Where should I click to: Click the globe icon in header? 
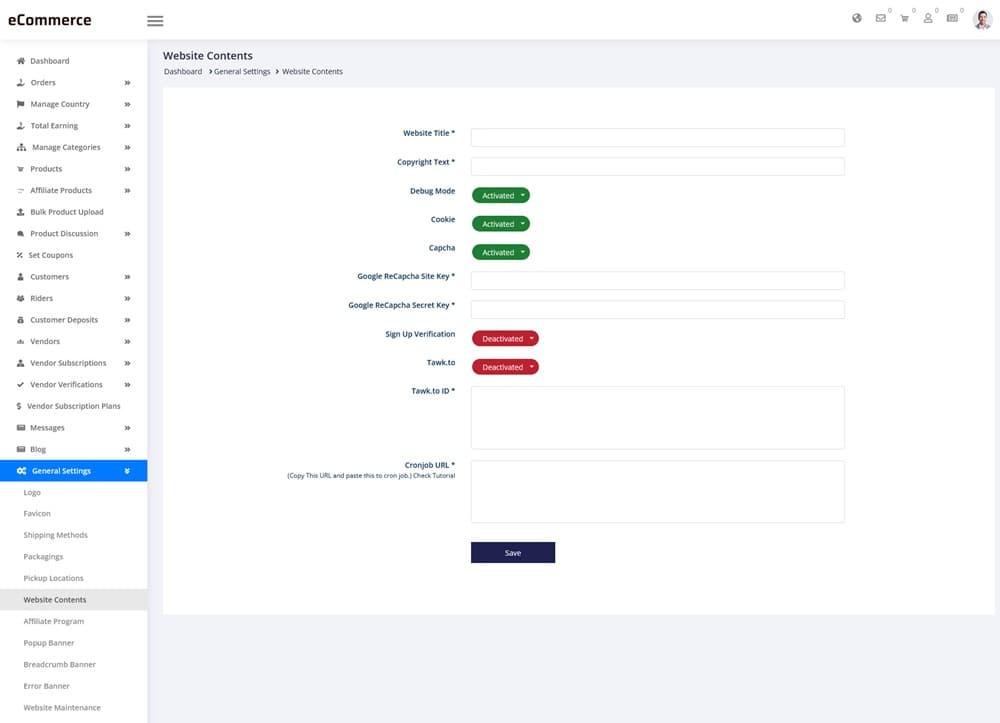point(857,18)
